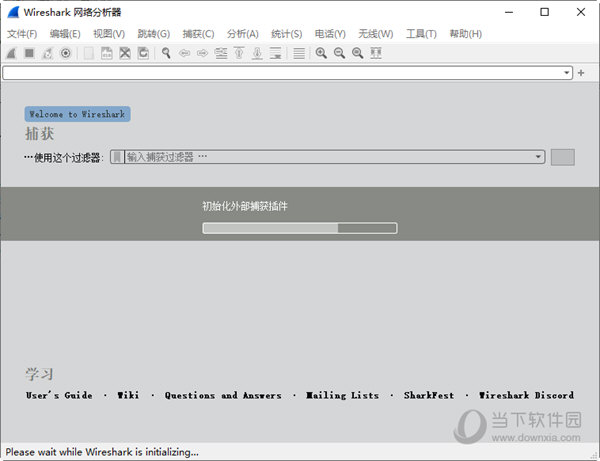Viewport: 600px width, 461px height.
Task: Minimize the Wireshark window
Action: 509,12
